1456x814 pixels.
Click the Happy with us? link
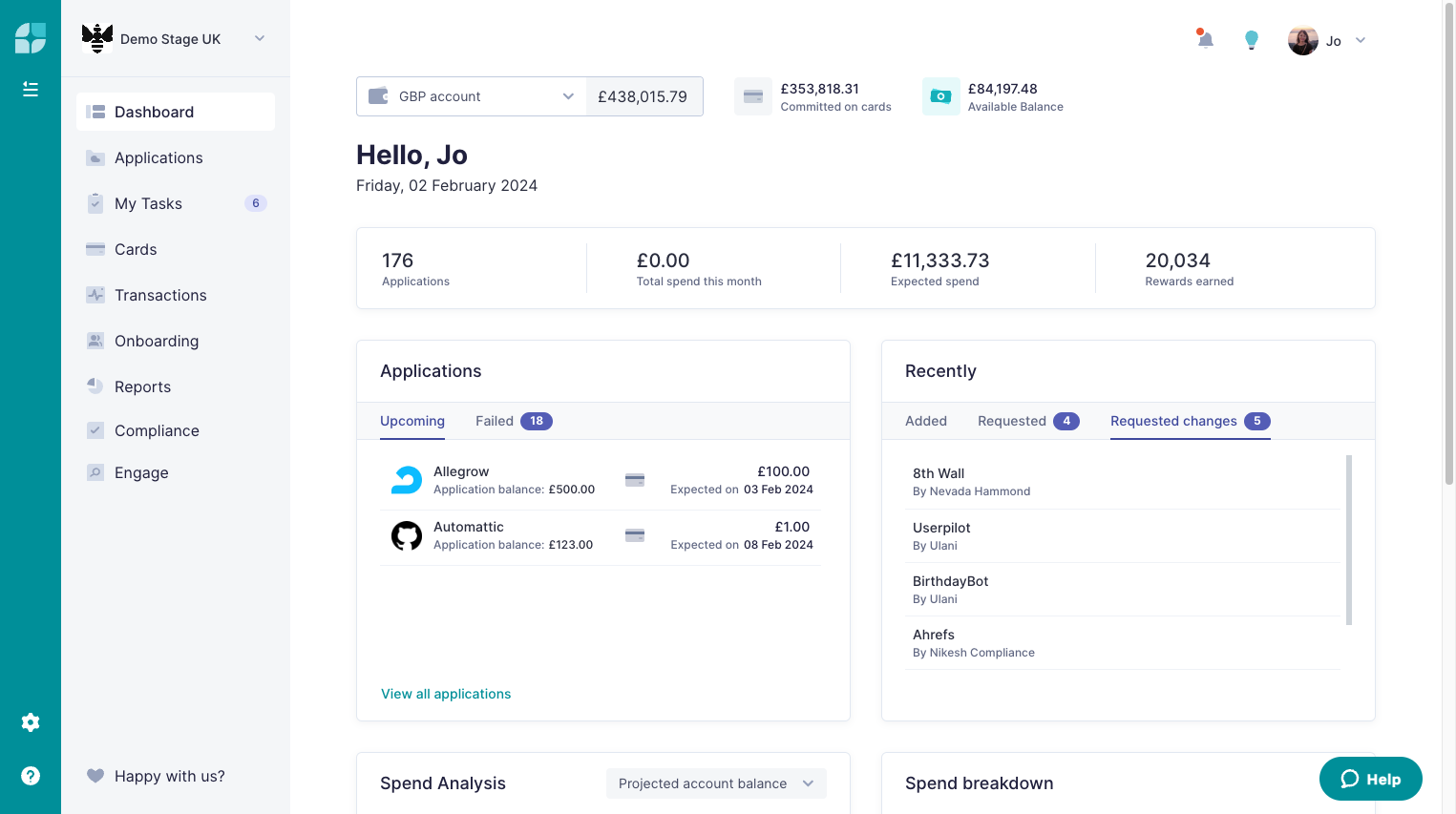coord(170,776)
